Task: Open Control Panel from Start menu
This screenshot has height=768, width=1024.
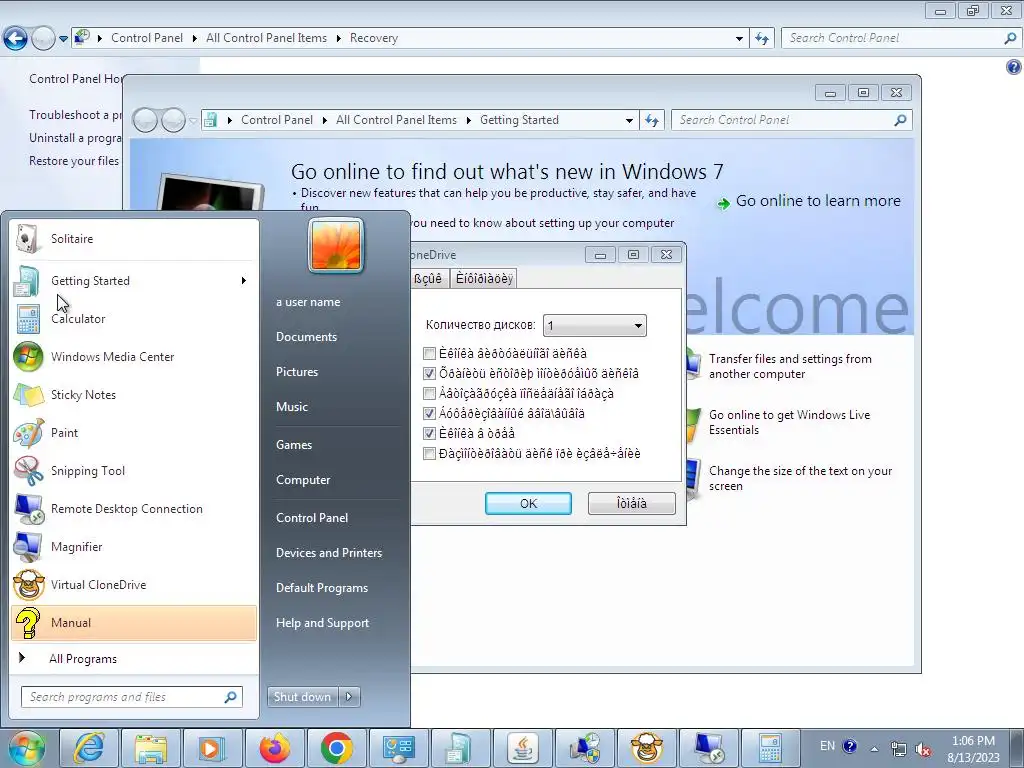Action: tap(312, 518)
